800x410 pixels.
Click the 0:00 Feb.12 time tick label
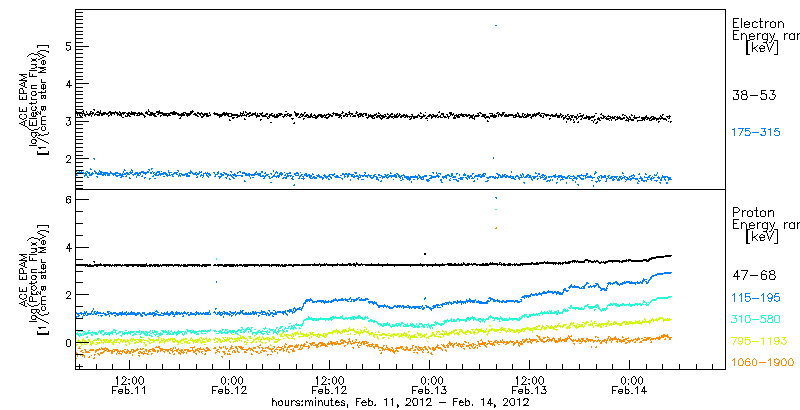point(230,385)
